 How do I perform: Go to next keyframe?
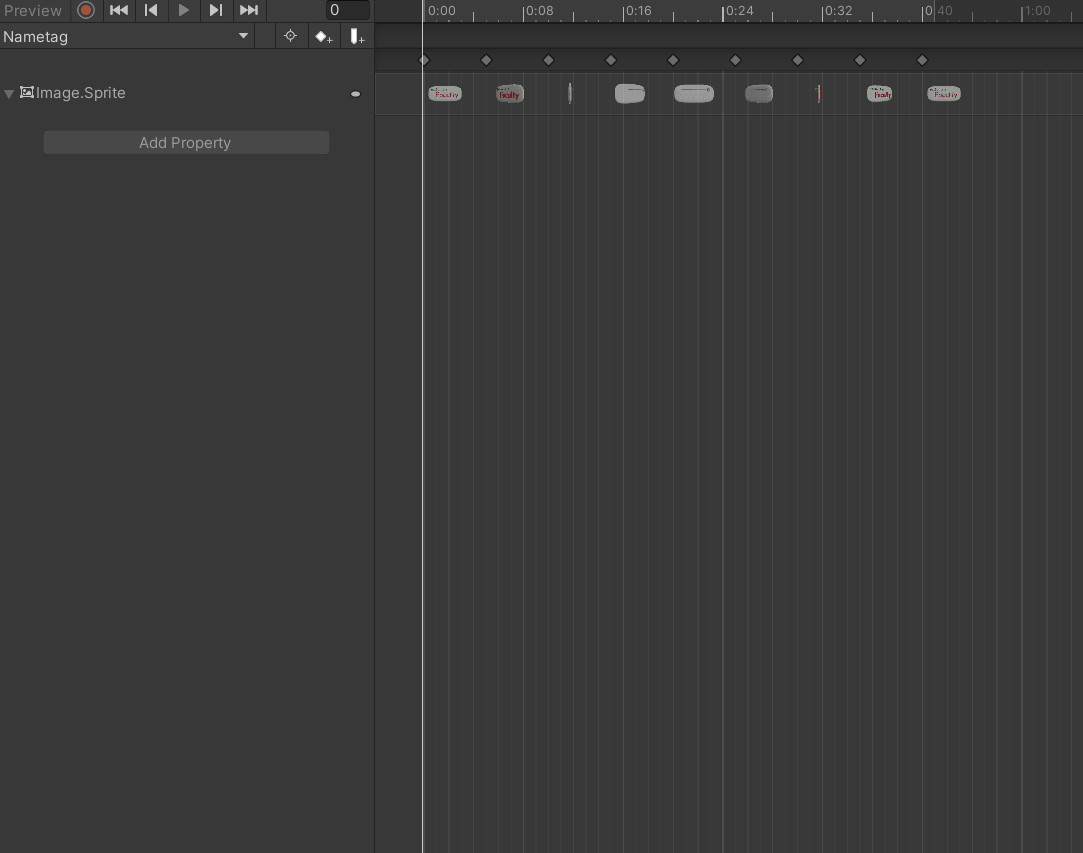[x=216, y=10]
